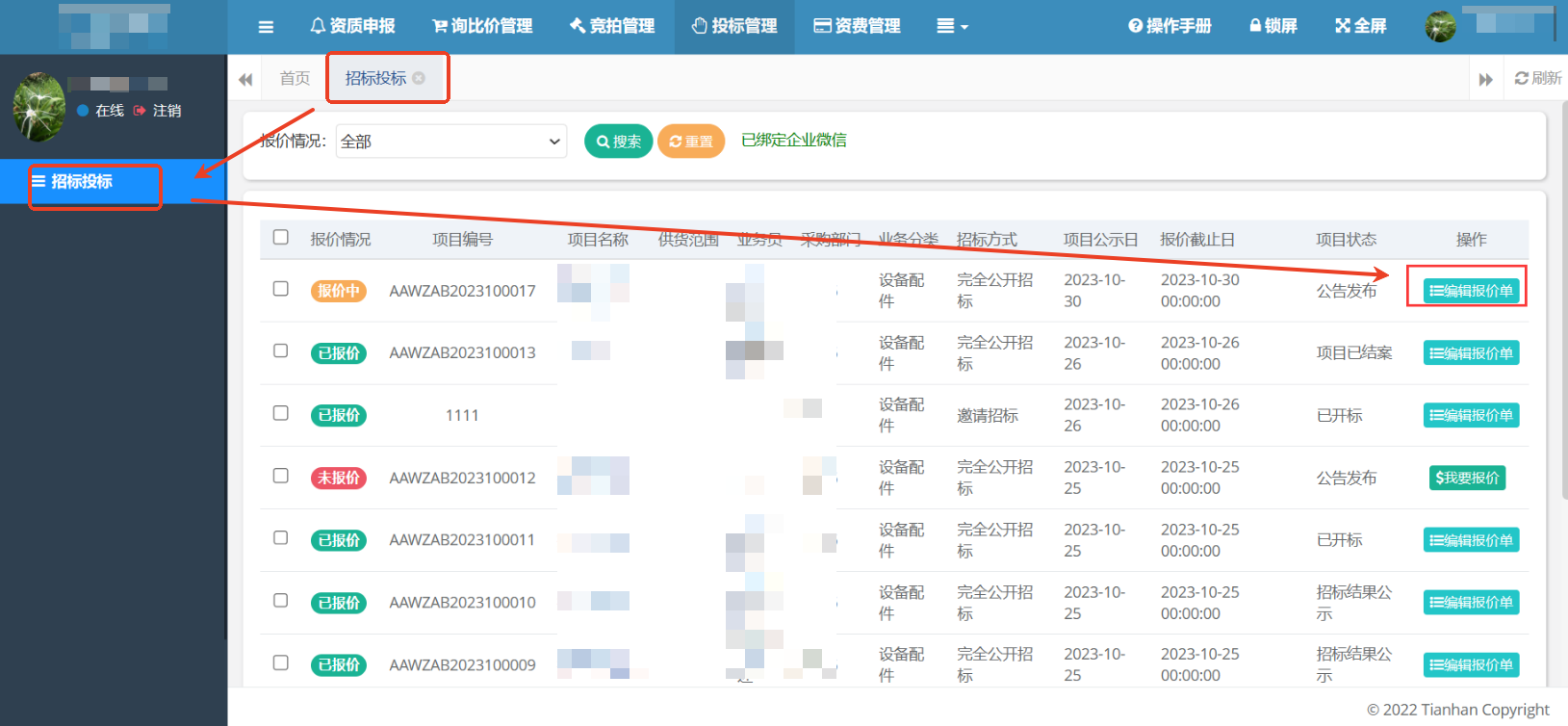The image size is (1568, 726).
Task: Open the top nav list dropdown menu
Action: pos(952,27)
